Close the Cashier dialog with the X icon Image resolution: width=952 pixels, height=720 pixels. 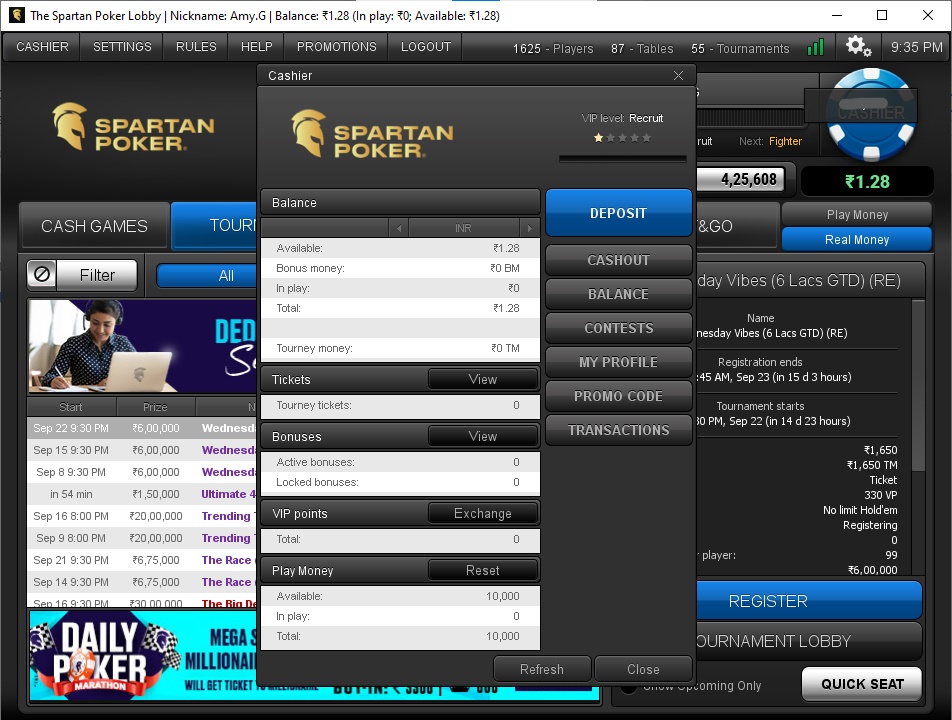point(678,75)
